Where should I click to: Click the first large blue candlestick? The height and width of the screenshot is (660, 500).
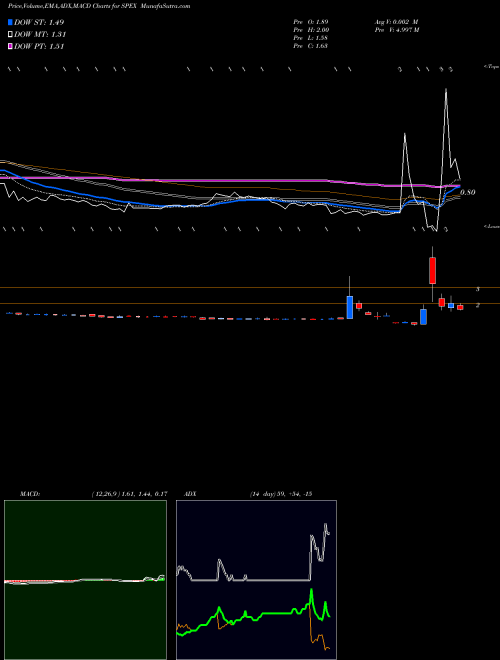click(350, 307)
